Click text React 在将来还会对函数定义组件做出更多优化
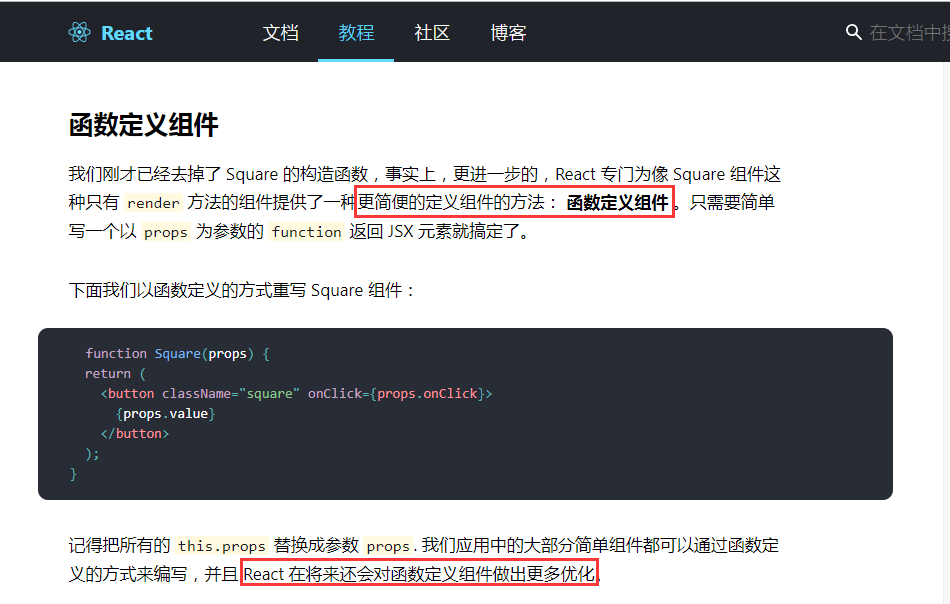The image size is (950, 604). click(x=419, y=573)
